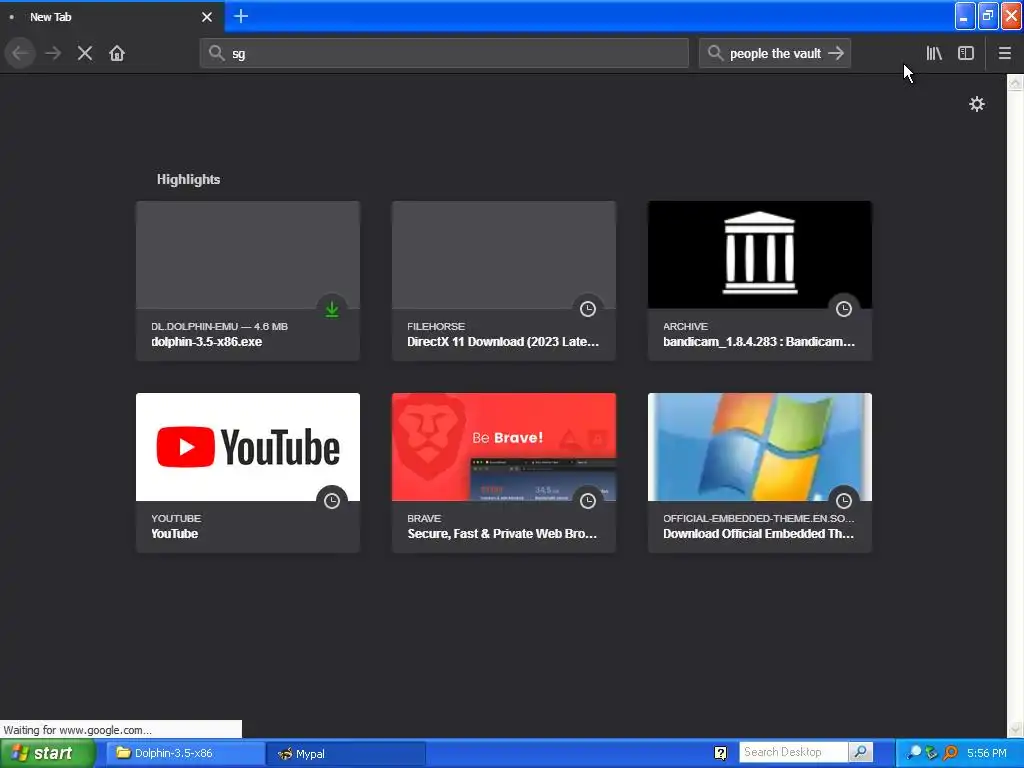Click the magnifier icon in the address bar

[x=216, y=53]
